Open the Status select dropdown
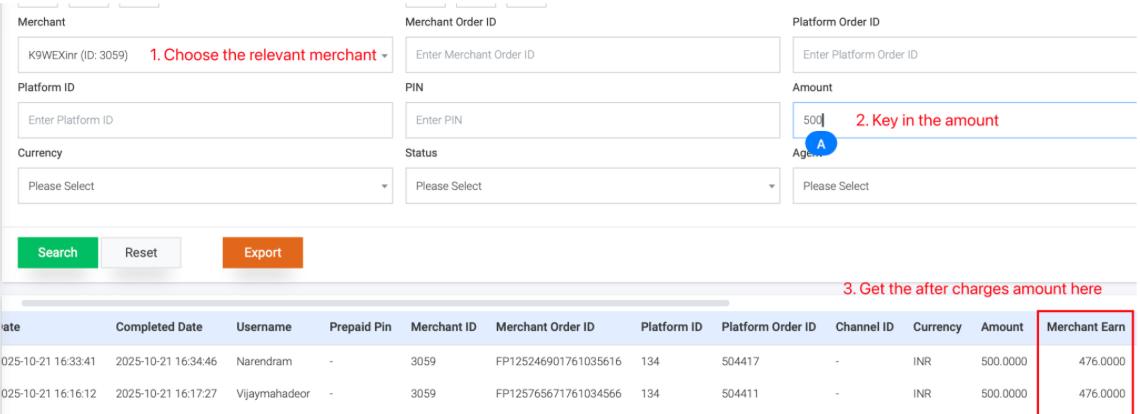This screenshot has width=1140, height=414. coord(592,186)
